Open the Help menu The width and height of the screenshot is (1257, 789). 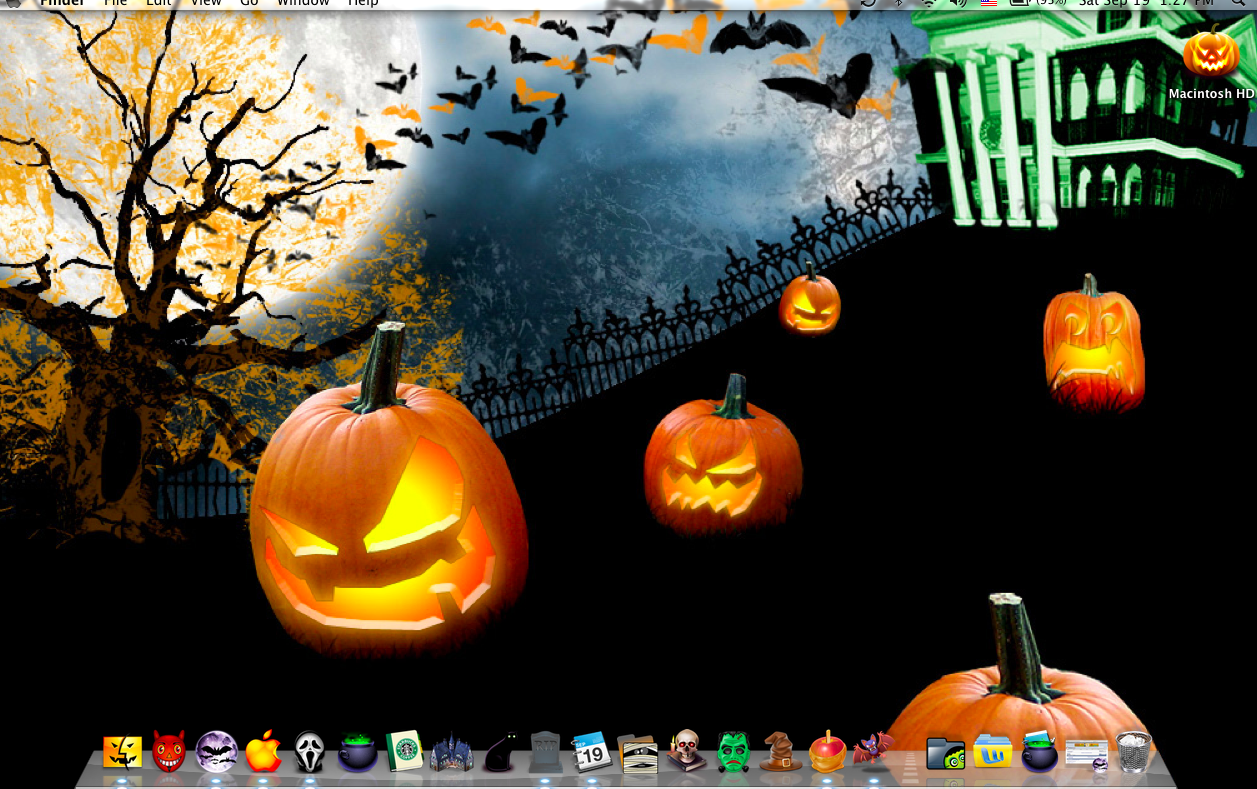click(363, 3)
